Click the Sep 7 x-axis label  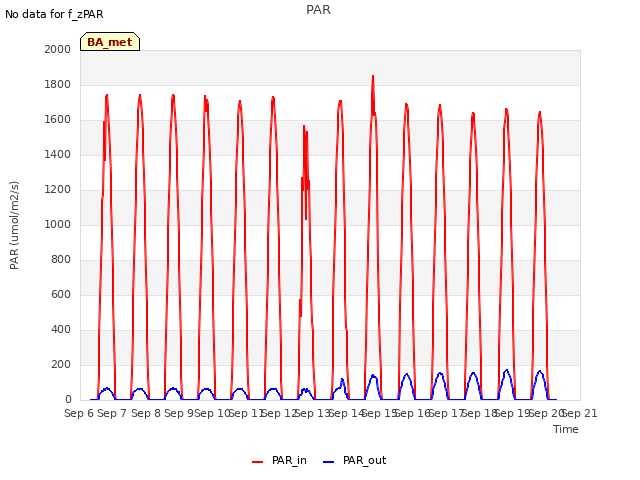coord(113,413)
